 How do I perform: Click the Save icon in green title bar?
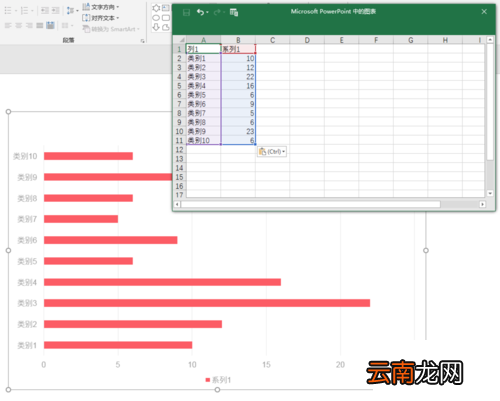coord(186,12)
